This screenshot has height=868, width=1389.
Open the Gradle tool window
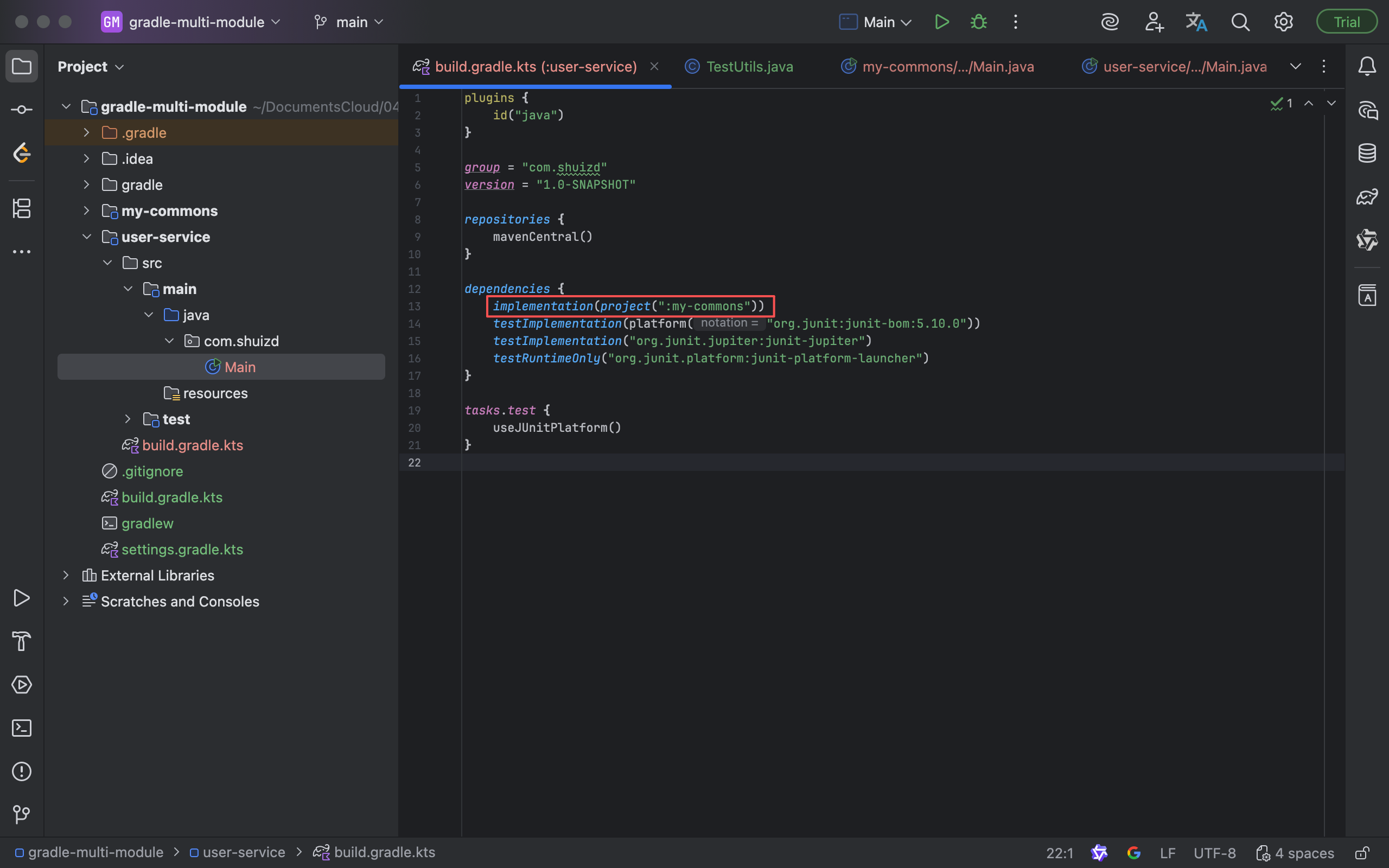(1367, 197)
